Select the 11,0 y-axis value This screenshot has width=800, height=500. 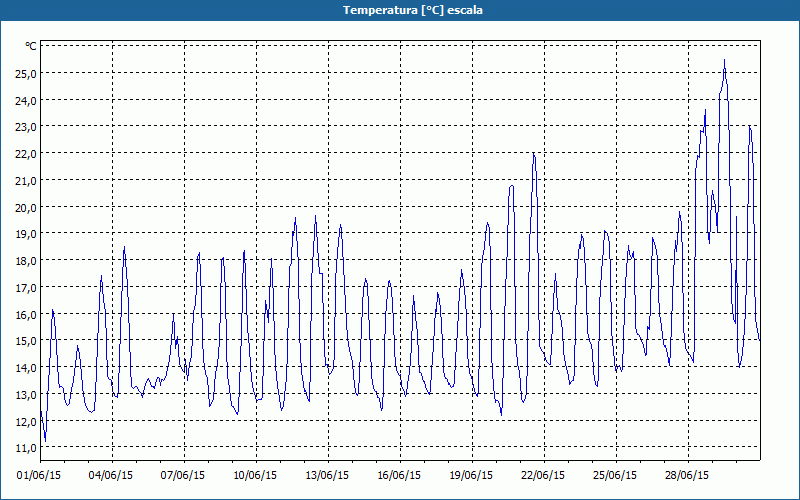26,448
